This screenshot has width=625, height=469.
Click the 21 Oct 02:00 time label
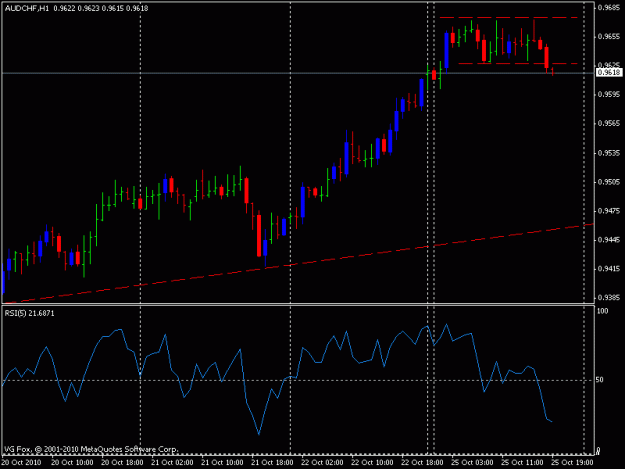[172, 463]
